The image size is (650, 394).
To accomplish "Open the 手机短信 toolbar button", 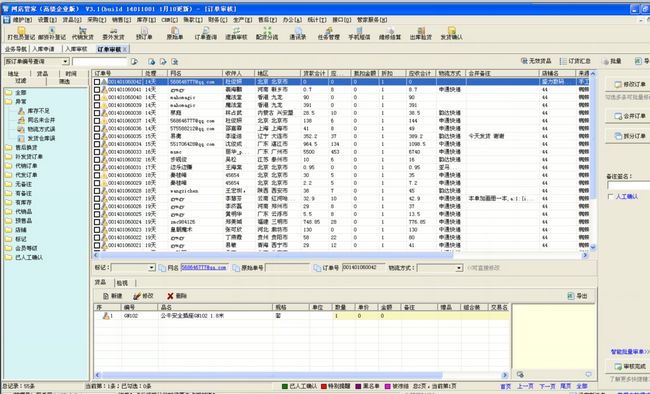I will click(x=359, y=33).
